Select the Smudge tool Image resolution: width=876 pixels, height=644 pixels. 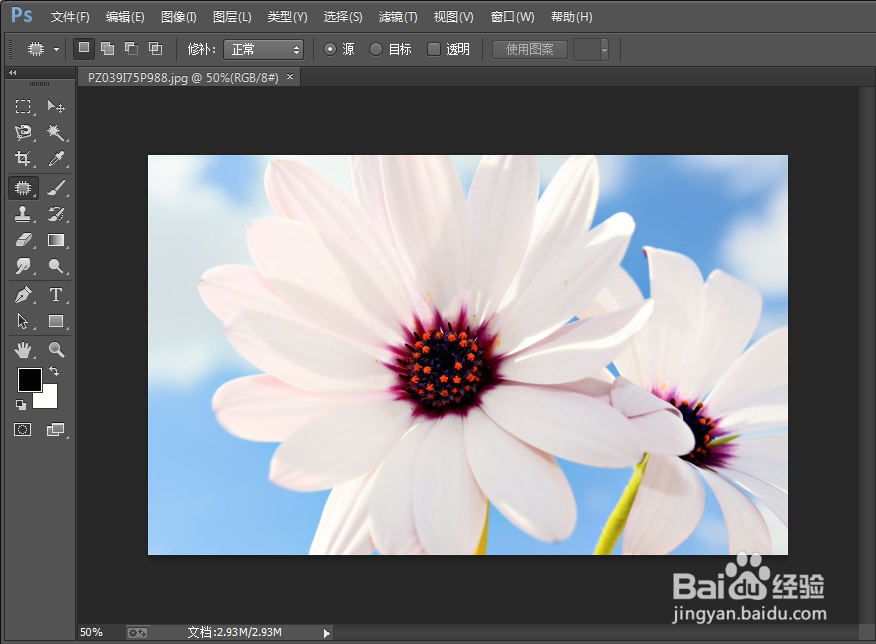click(x=23, y=266)
